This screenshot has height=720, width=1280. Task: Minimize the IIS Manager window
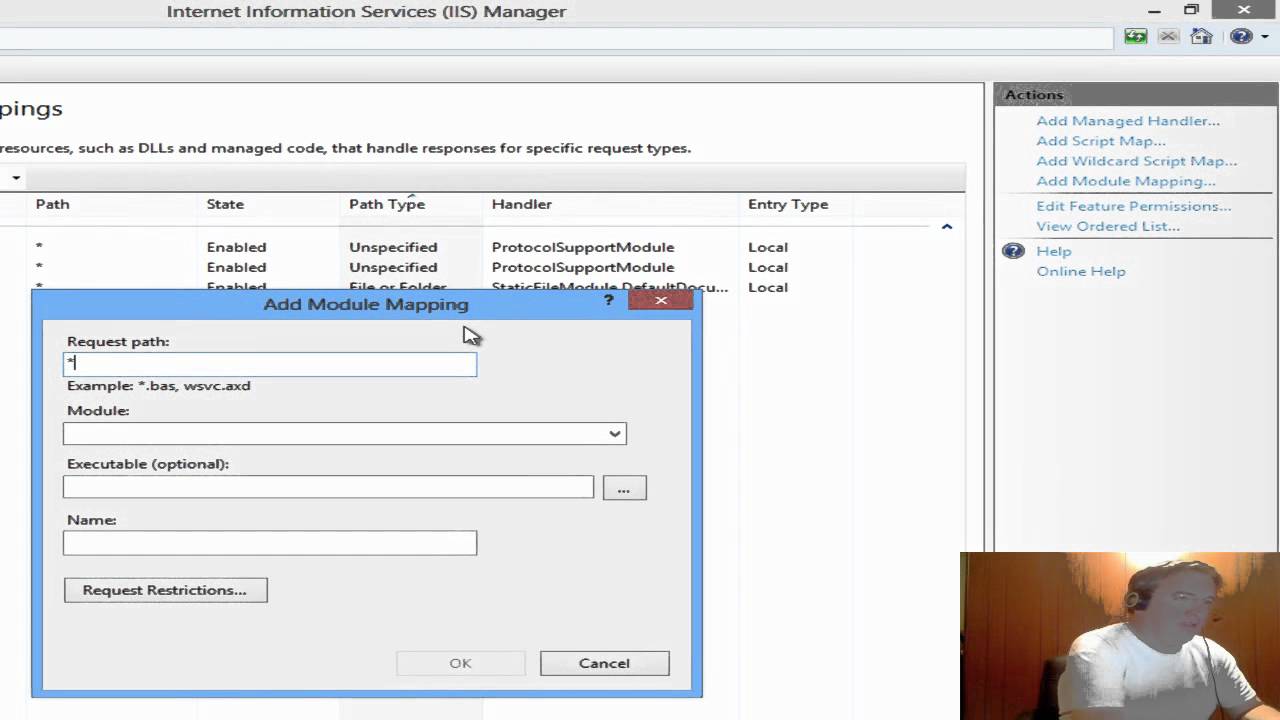coord(1154,11)
